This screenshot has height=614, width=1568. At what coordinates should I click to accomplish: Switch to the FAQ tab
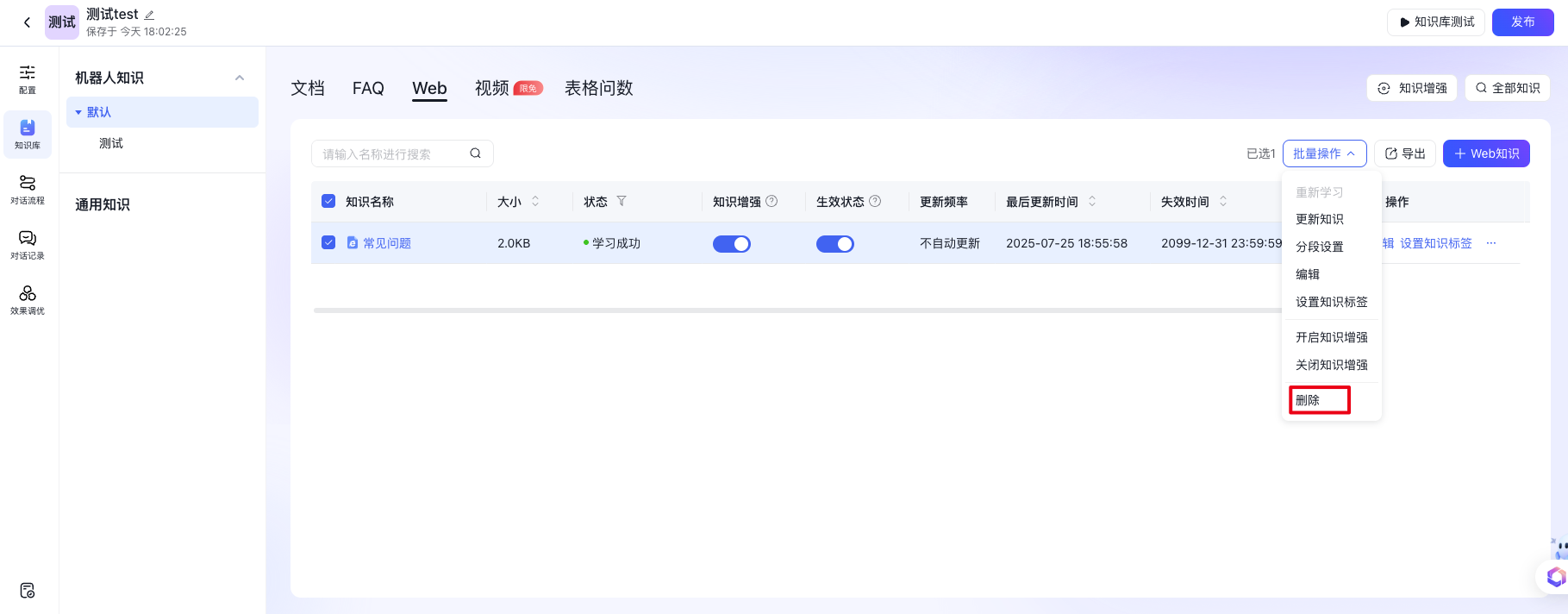click(x=368, y=88)
